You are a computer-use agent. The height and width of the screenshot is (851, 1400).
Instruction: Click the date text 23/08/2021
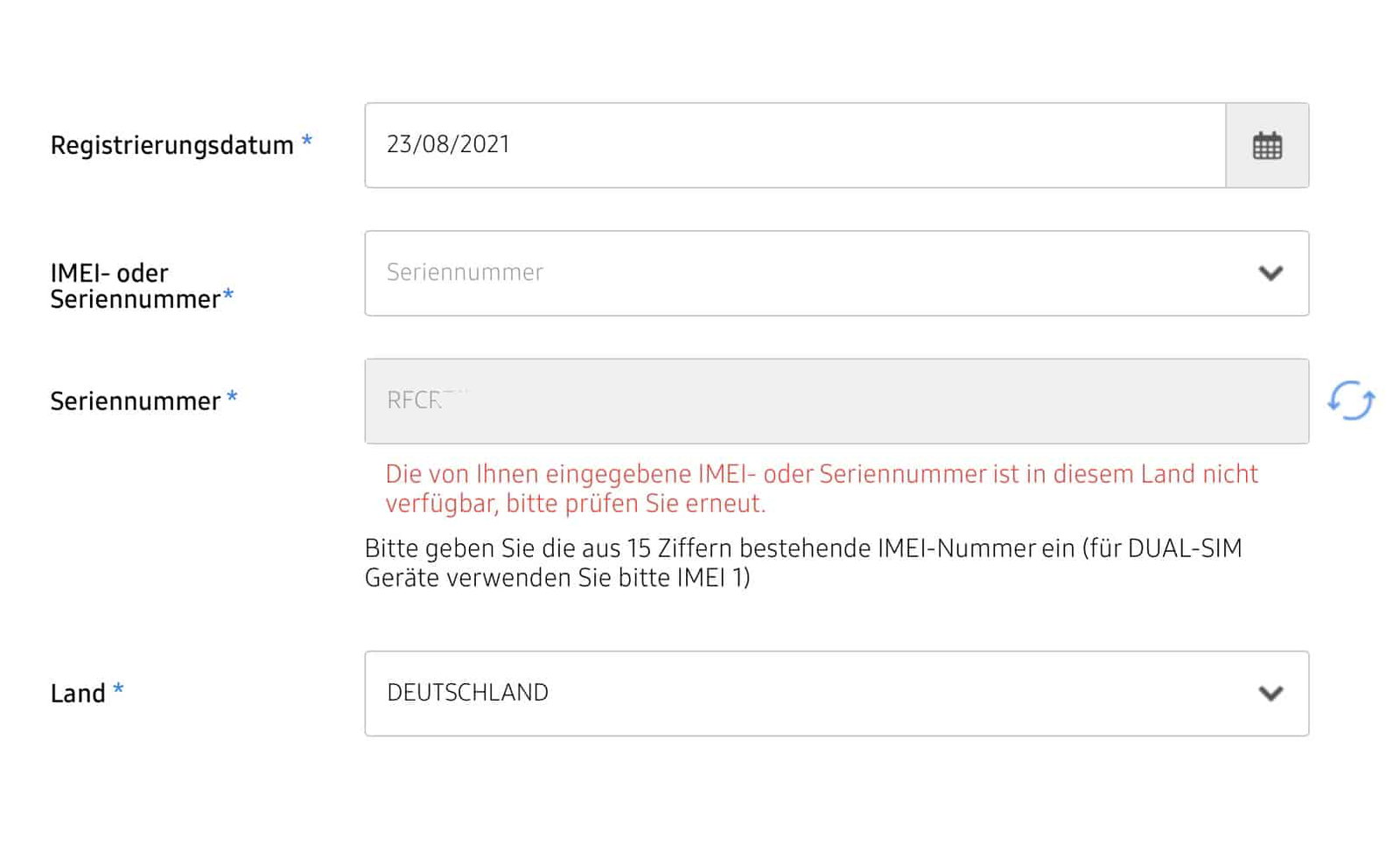pyautogui.click(x=448, y=144)
